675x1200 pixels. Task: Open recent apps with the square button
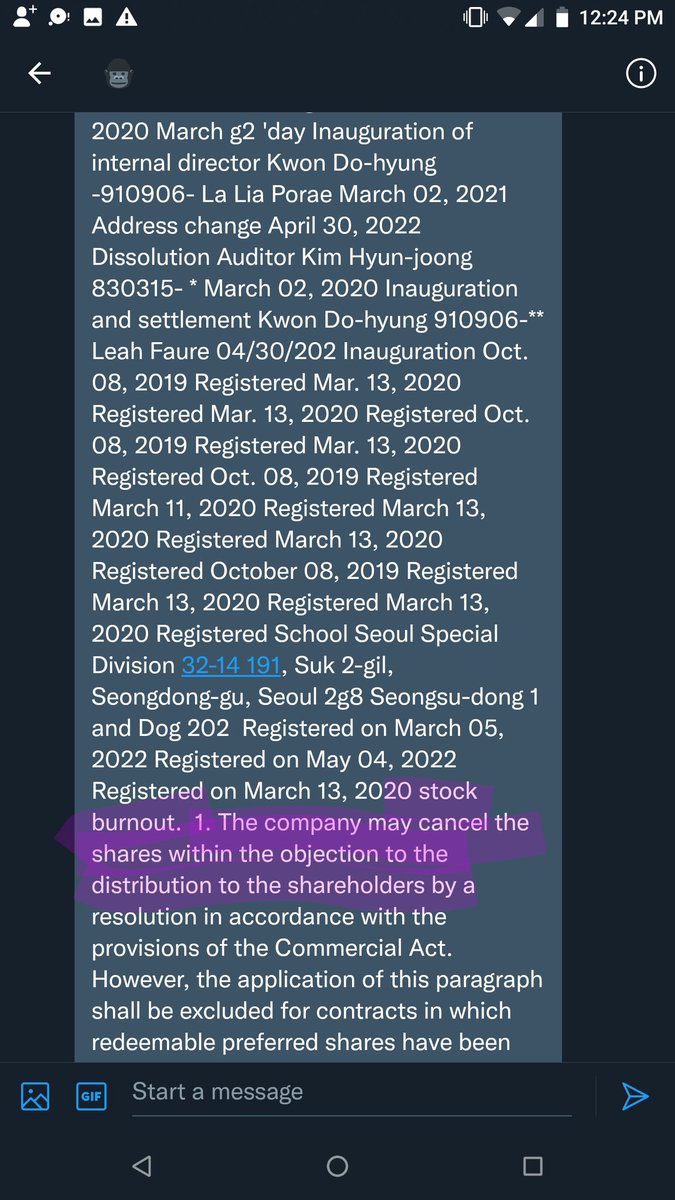click(x=532, y=1166)
